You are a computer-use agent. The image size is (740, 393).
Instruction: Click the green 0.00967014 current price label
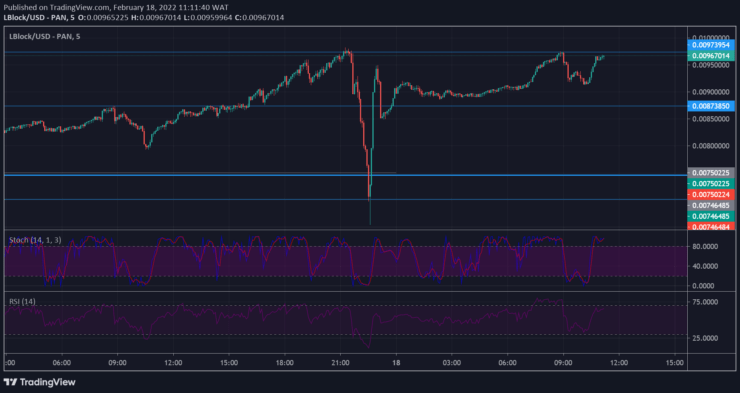[711, 56]
